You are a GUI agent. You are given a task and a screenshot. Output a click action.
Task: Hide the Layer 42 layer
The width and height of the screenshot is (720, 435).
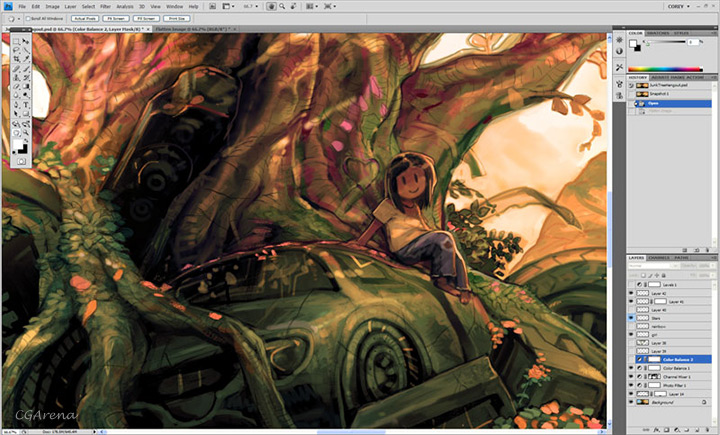tap(631, 293)
